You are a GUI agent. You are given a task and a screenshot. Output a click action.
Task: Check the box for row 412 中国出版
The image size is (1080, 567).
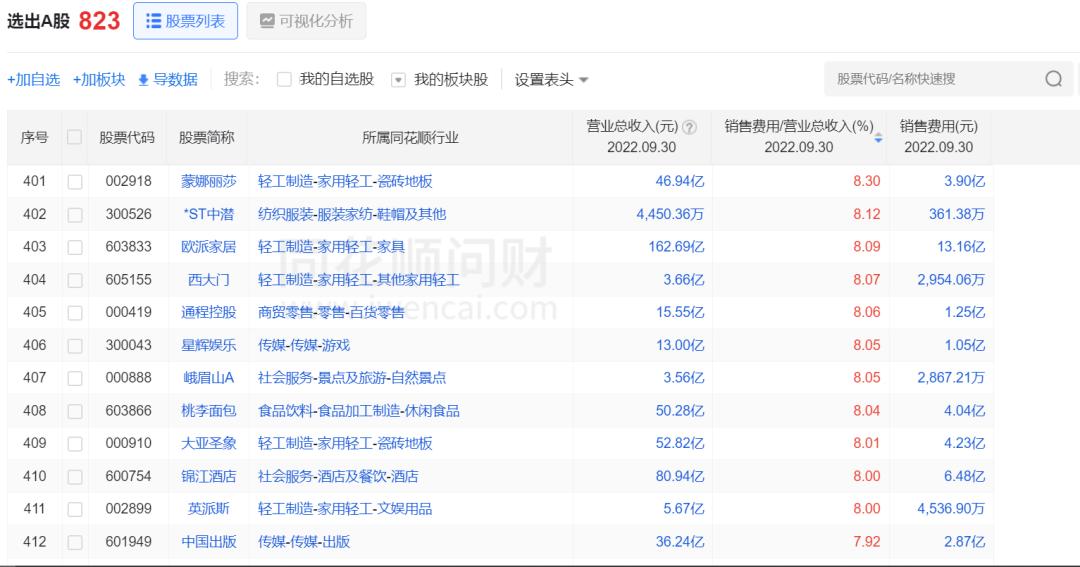click(x=75, y=542)
